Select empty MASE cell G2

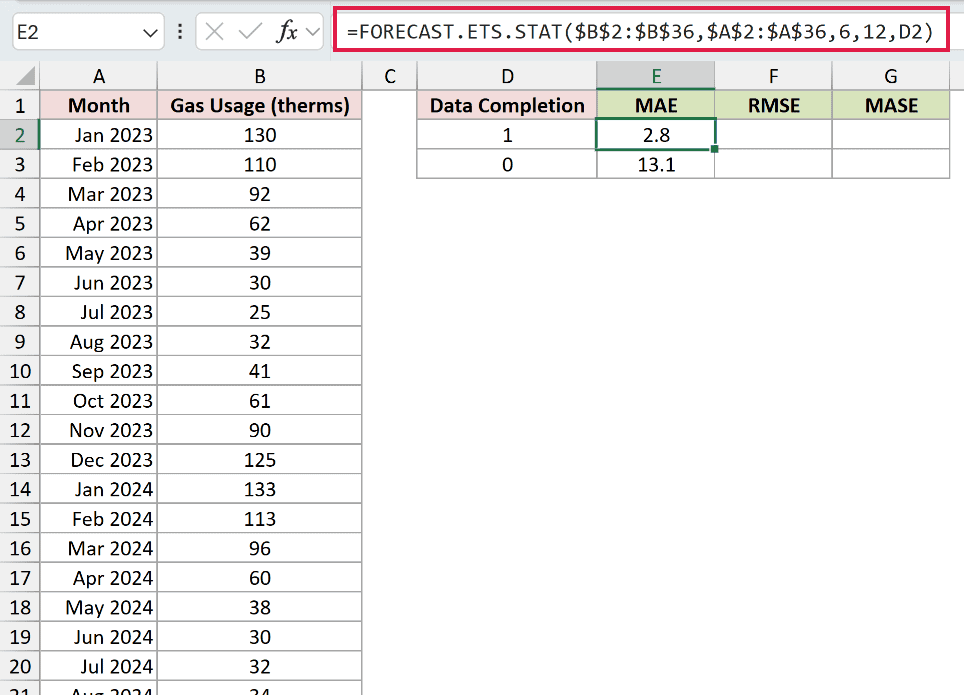890,135
